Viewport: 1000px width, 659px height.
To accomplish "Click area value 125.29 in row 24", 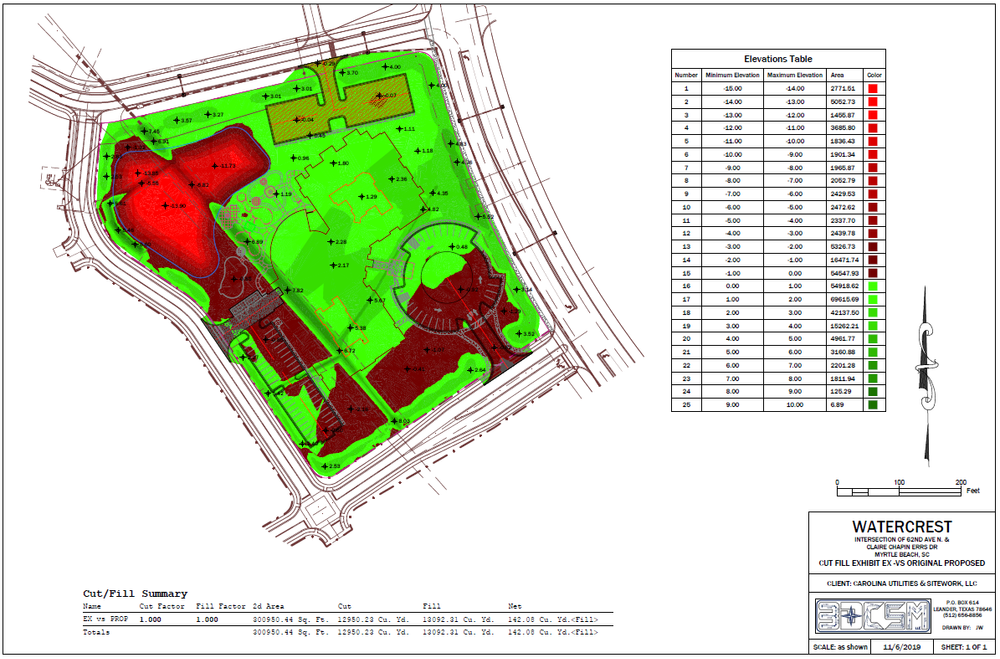I will (841, 392).
